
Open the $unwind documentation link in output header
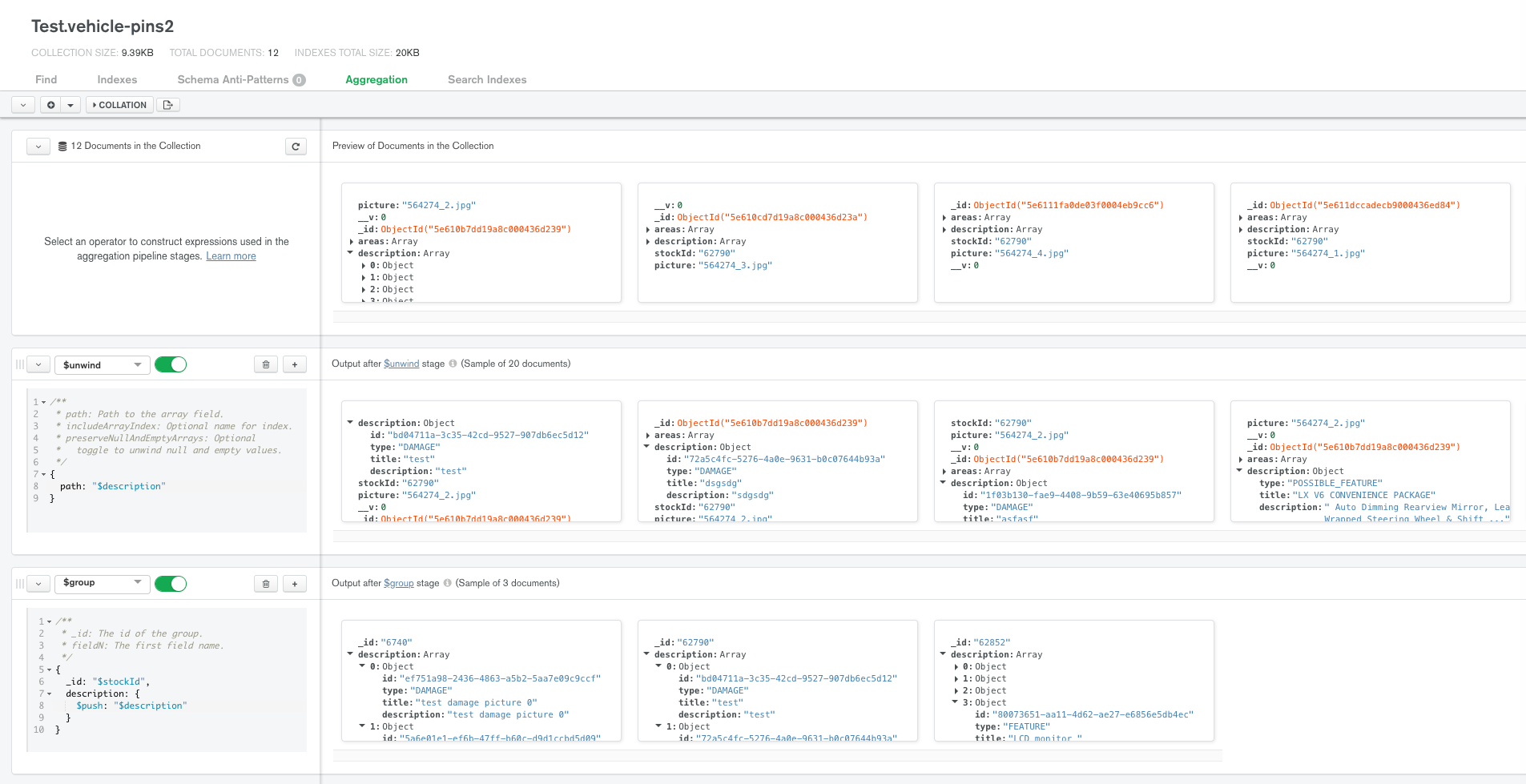401,364
